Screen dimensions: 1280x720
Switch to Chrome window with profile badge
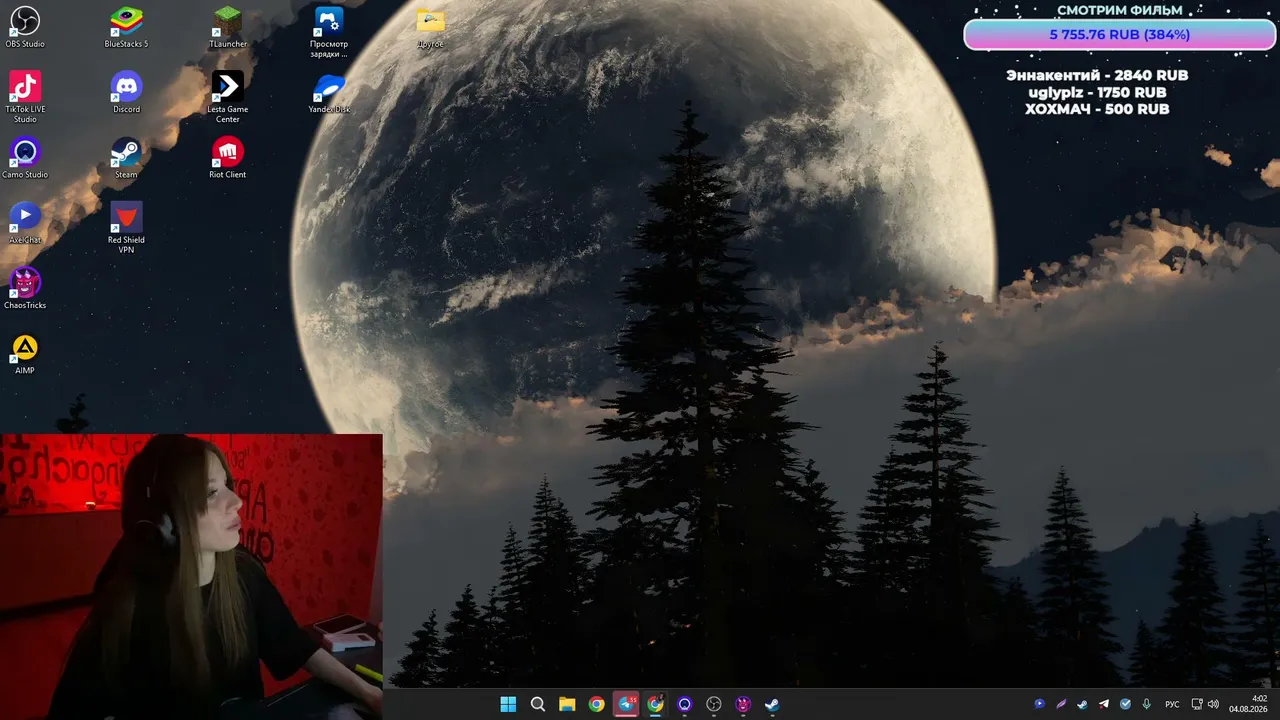point(655,704)
